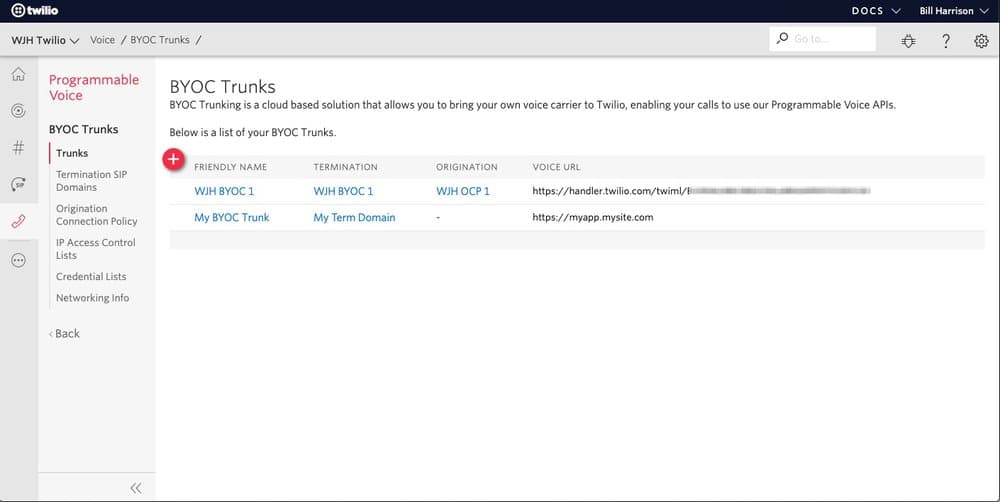Click the debugger bug icon
Screen dimensions: 1000x502
coord(908,40)
